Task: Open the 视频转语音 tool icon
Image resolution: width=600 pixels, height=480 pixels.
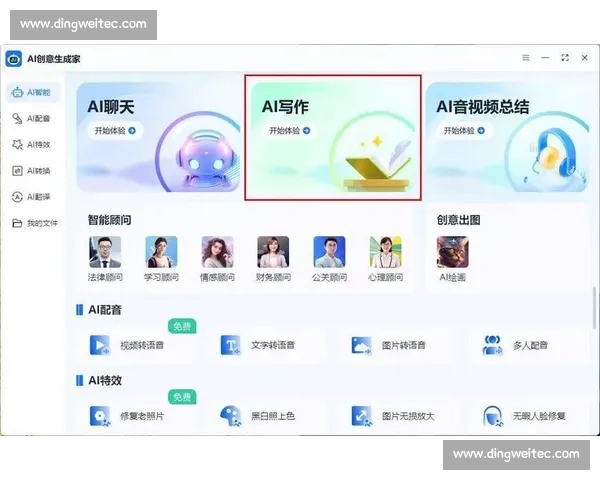Action: point(100,345)
